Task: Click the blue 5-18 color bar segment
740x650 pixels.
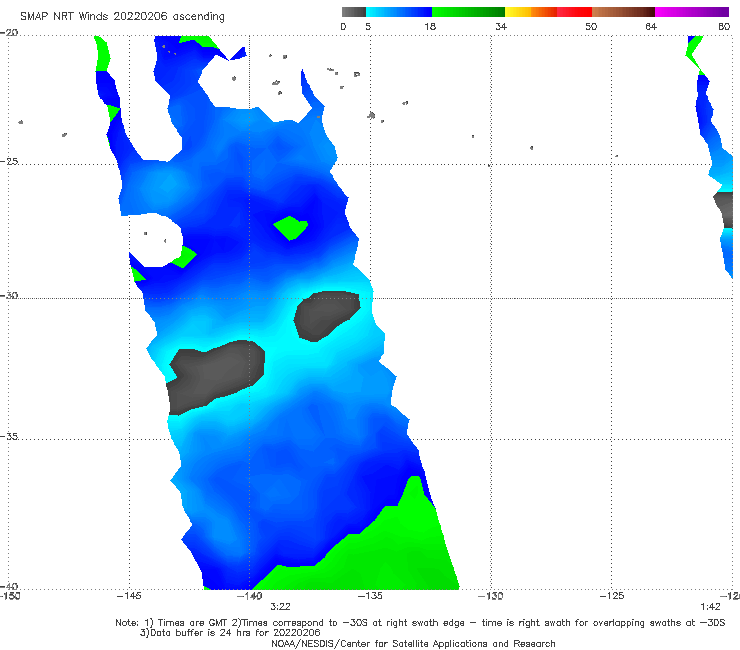Action: [399, 12]
